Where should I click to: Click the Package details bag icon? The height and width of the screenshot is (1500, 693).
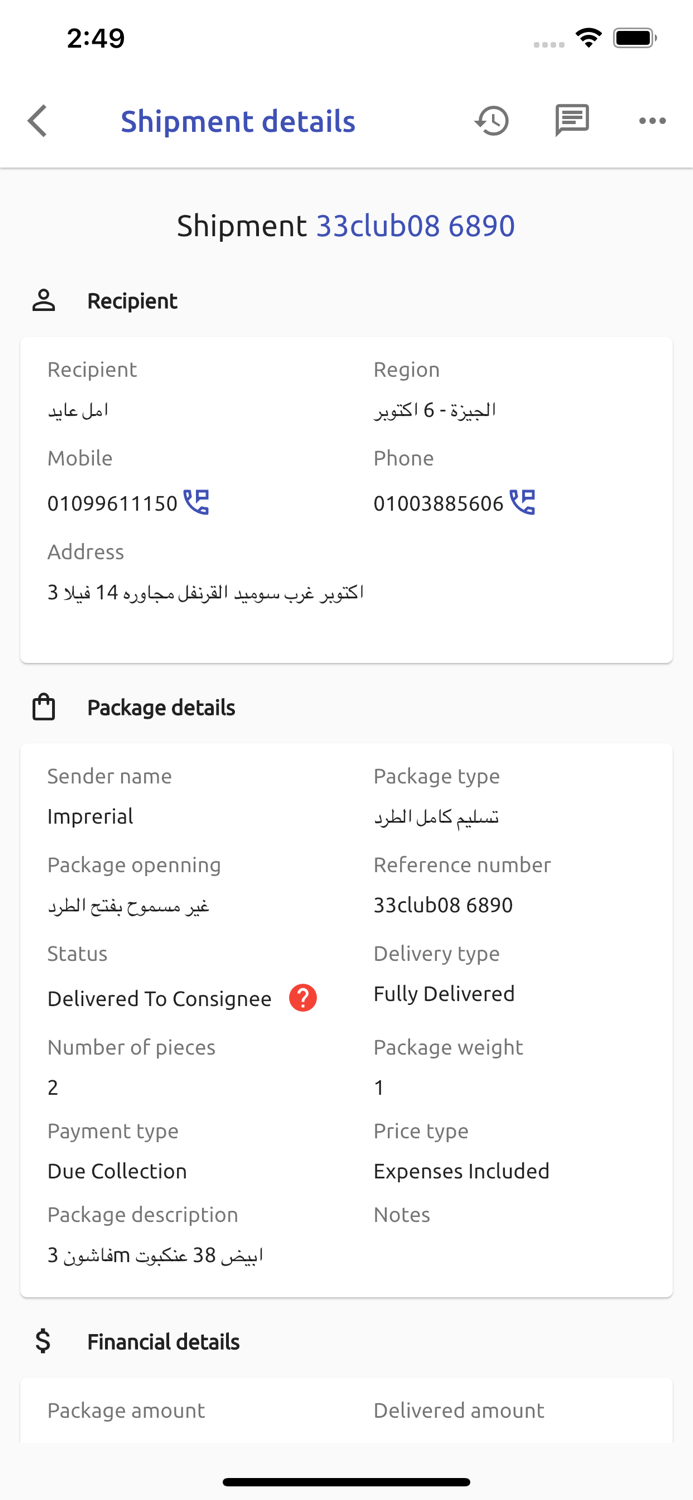pos(44,706)
